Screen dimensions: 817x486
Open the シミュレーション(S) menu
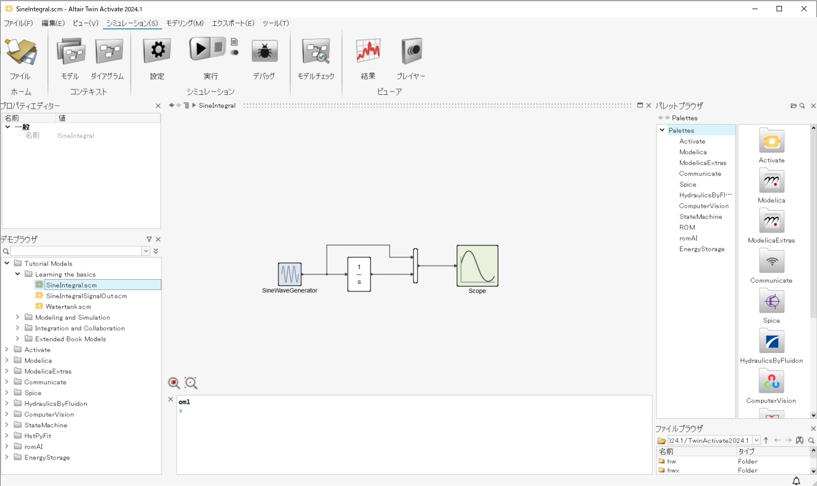click(x=132, y=23)
